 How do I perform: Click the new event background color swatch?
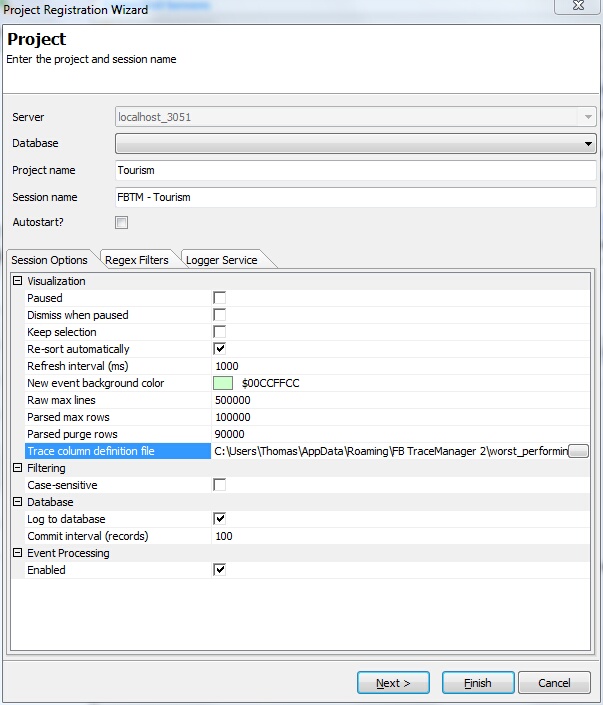[x=223, y=383]
